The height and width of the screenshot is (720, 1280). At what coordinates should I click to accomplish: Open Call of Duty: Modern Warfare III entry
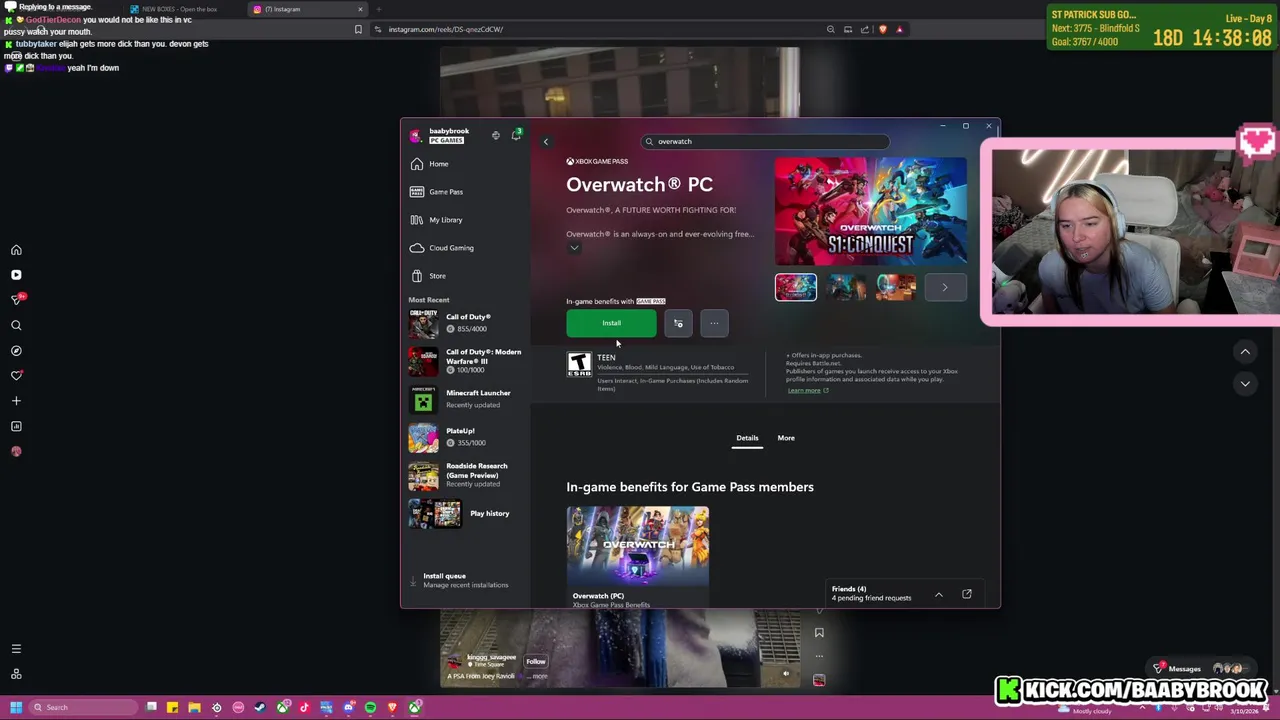coord(466,361)
